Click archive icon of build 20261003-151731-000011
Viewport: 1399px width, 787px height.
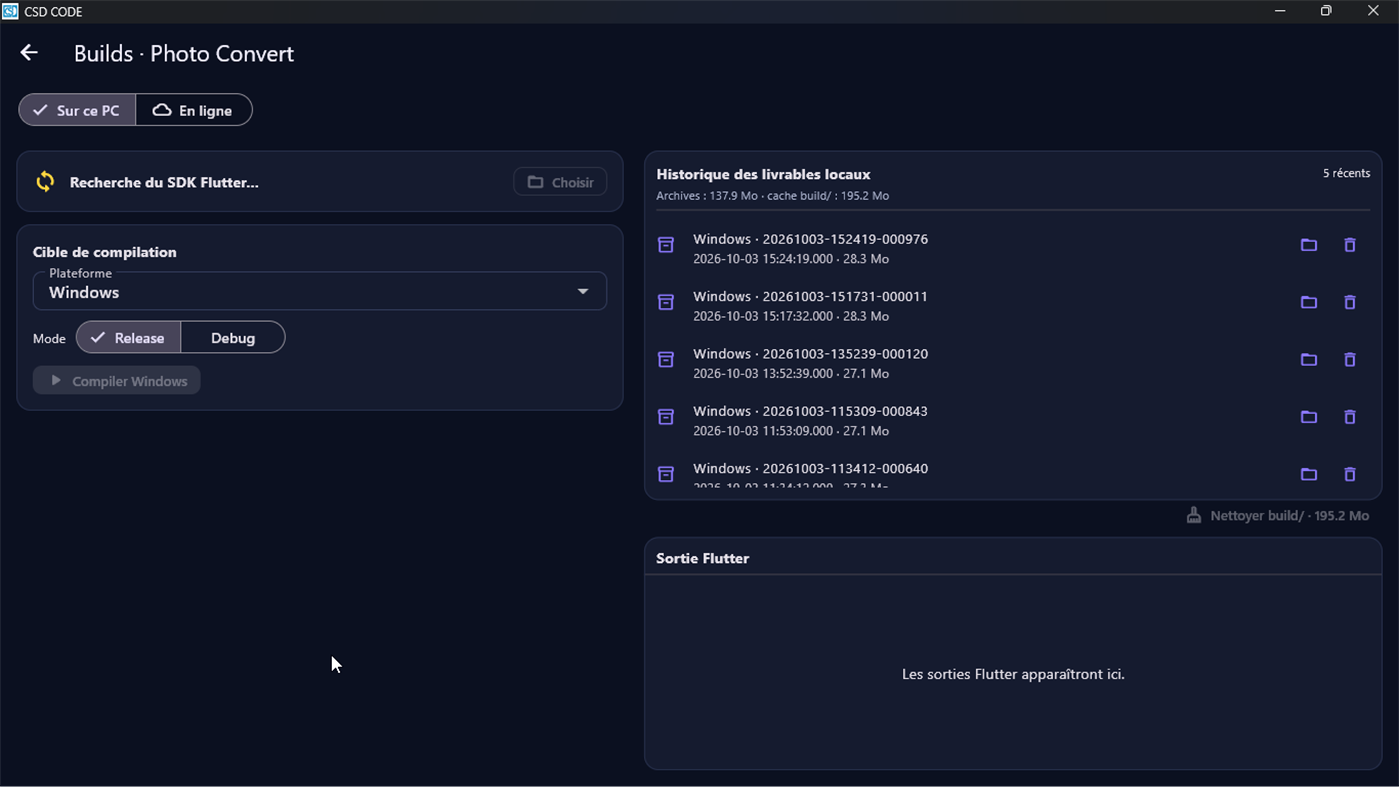tap(666, 302)
